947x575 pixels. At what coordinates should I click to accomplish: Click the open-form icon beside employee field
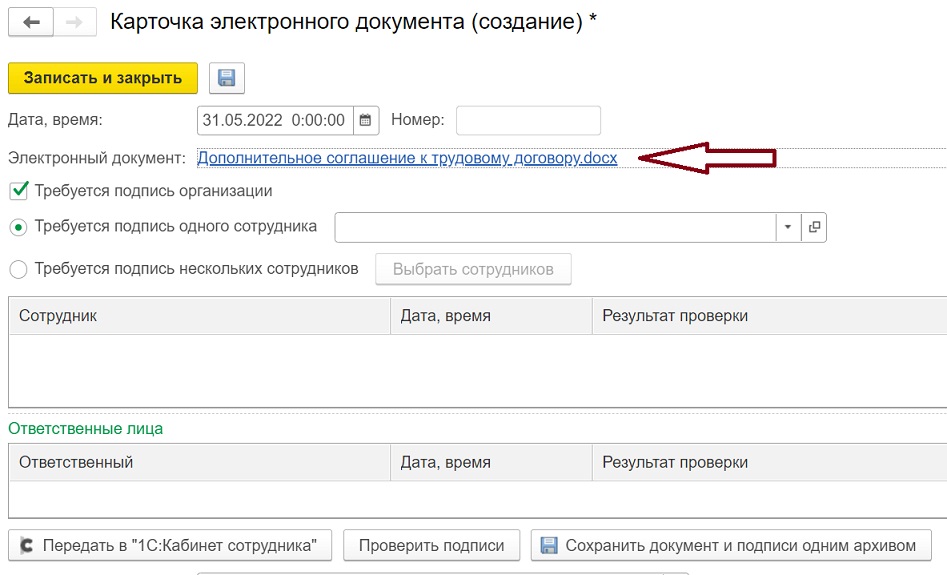click(x=814, y=227)
